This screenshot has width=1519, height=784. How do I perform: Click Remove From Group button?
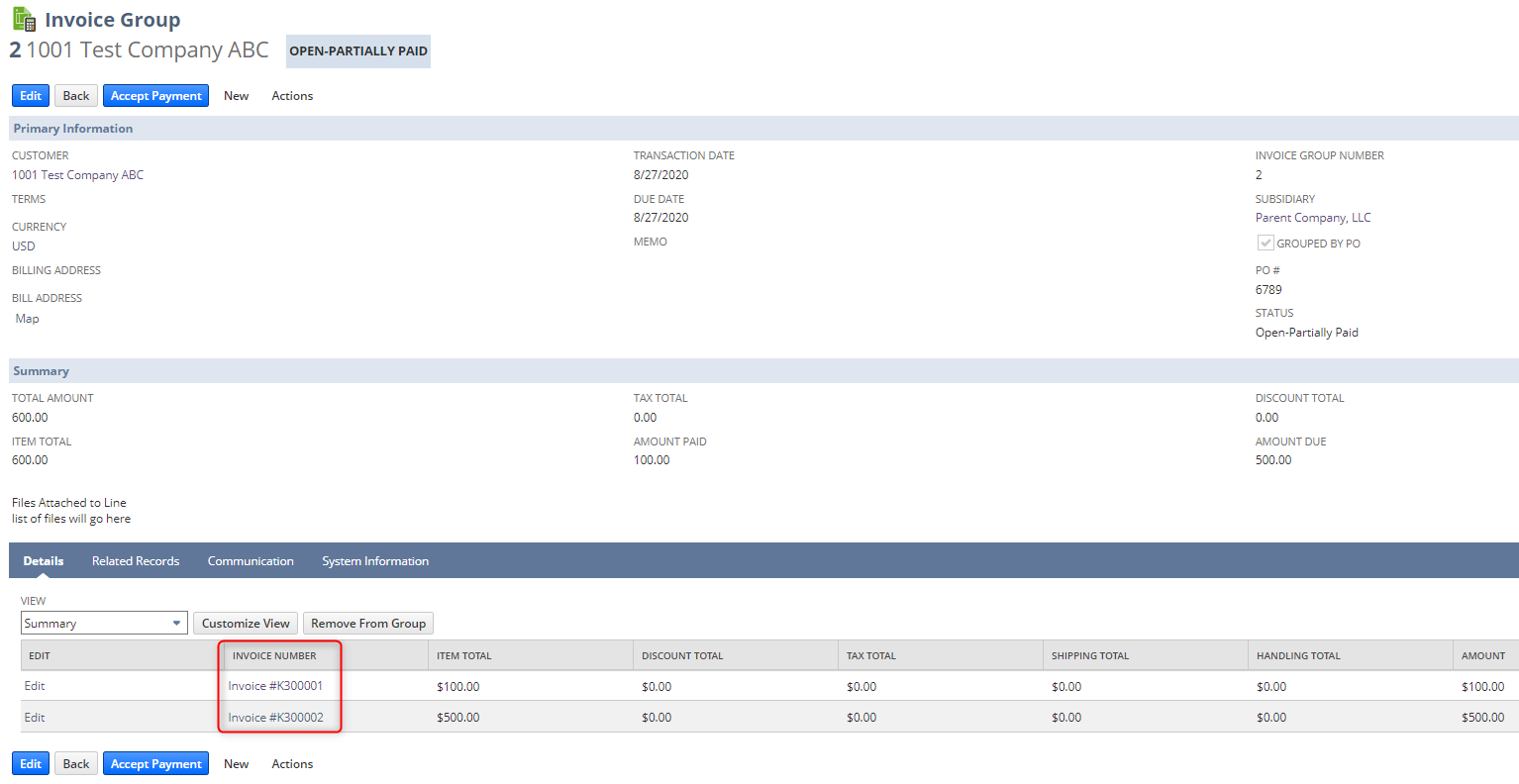click(368, 623)
